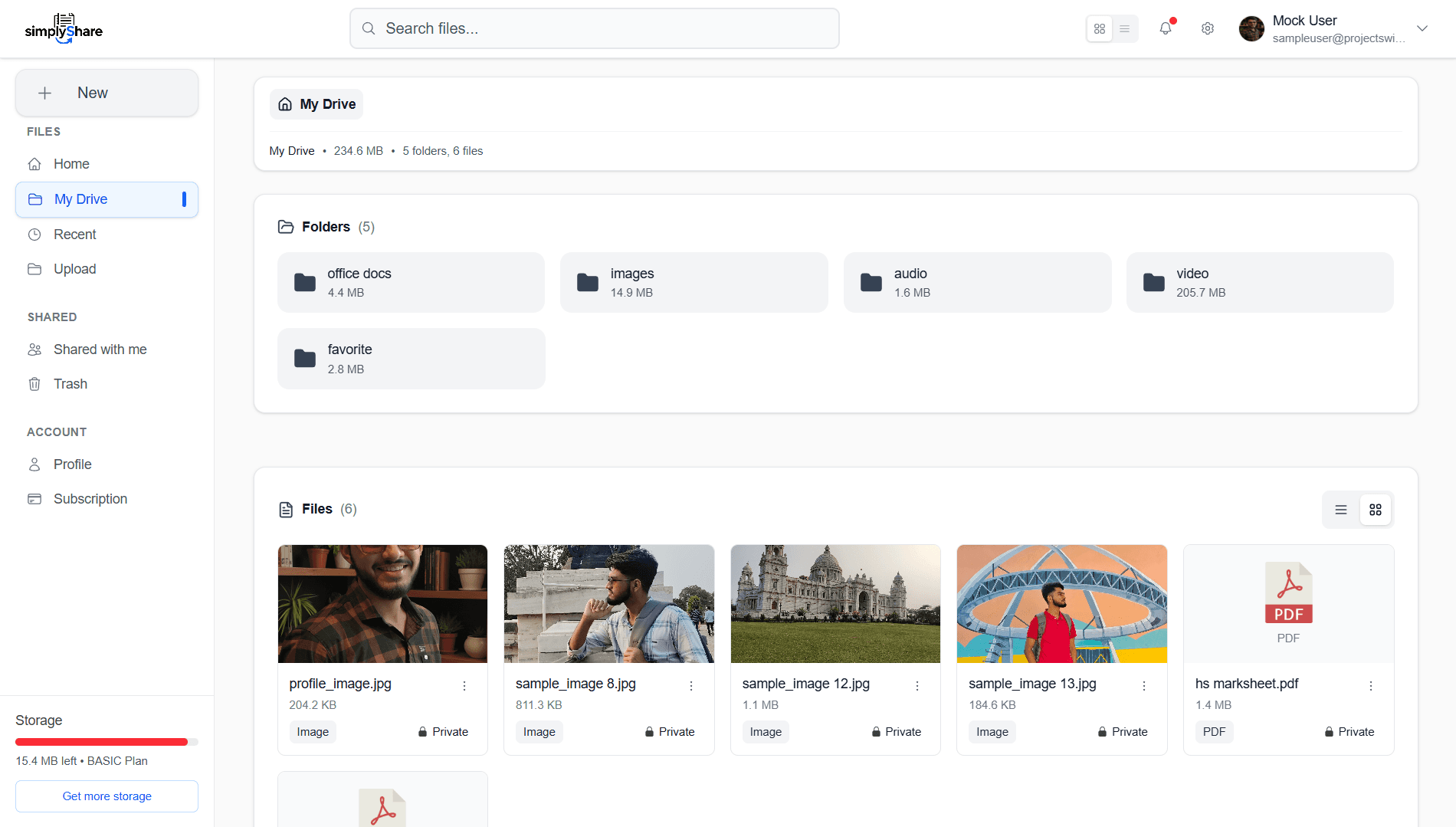Viewport: 1456px width, 827px height.
Task: Switch Files section to list view
Action: pos(1340,510)
